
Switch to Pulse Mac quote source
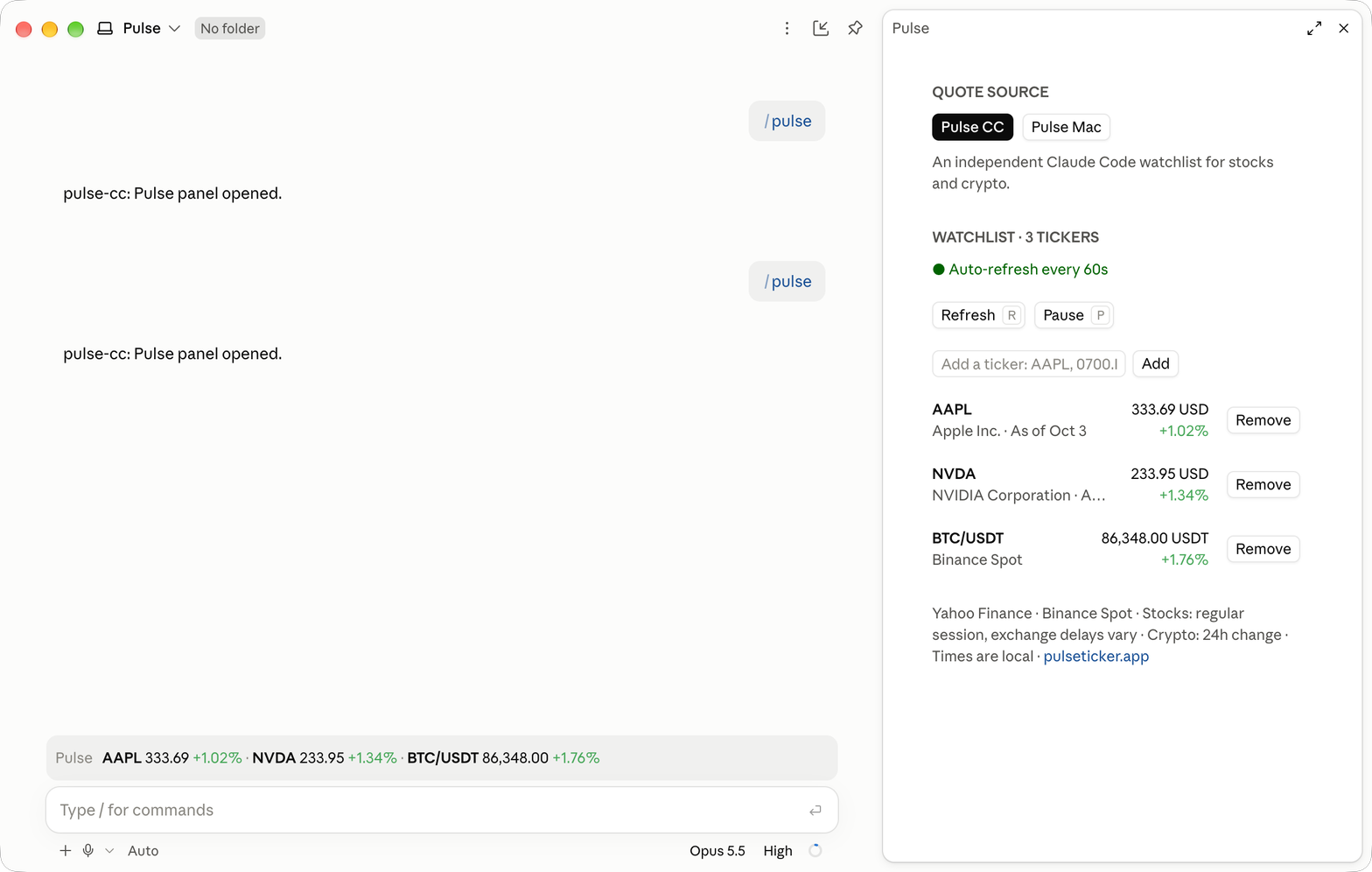coord(1066,127)
